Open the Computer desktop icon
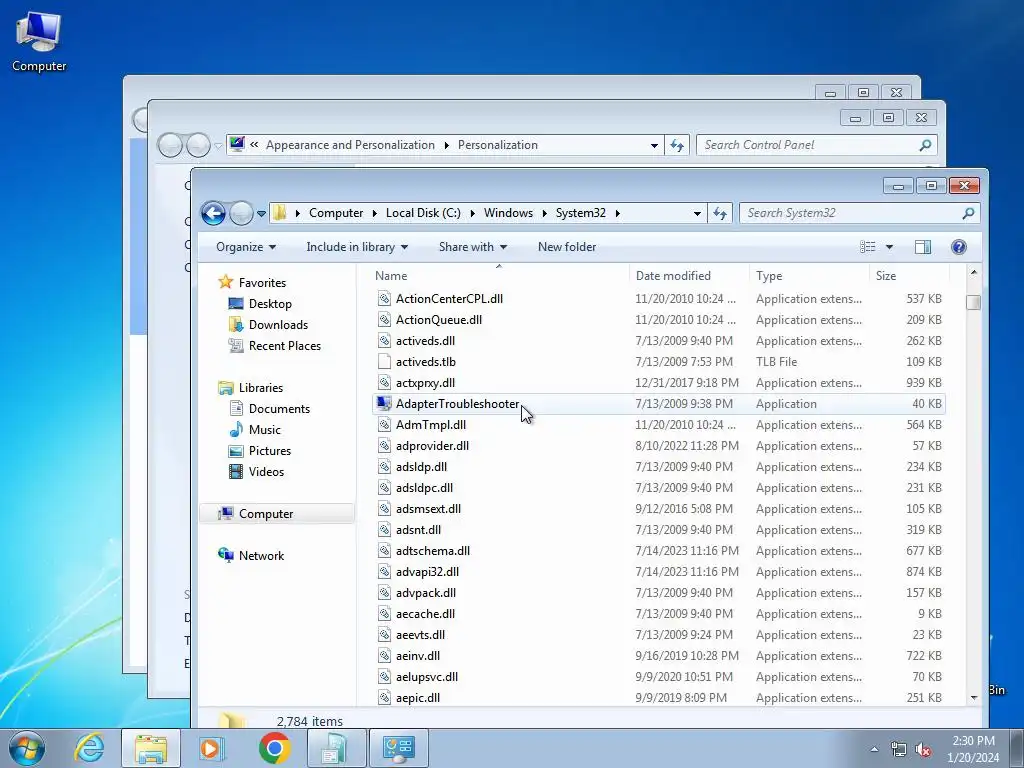 coord(39,42)
